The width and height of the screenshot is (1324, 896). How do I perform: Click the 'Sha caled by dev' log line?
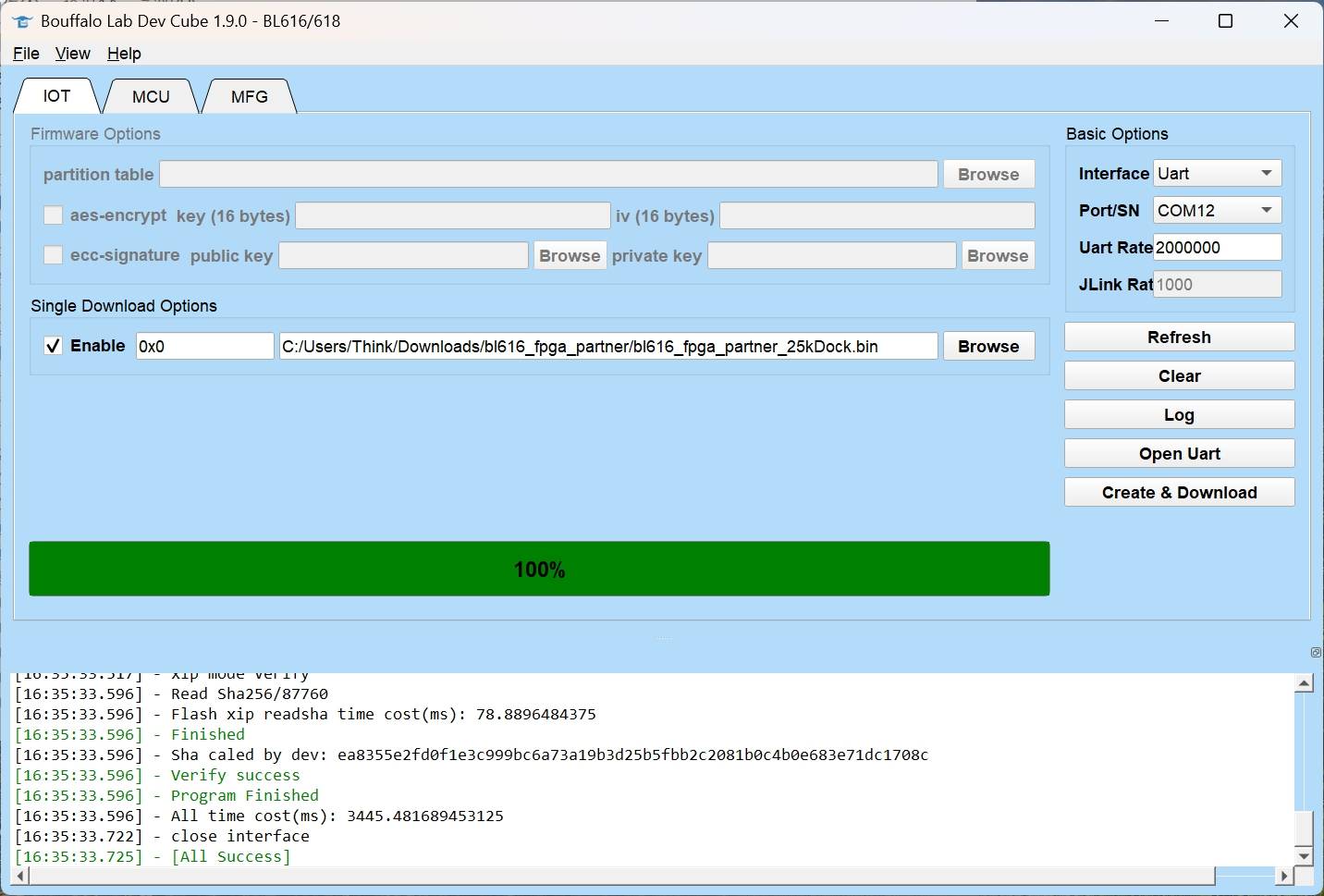(x=472, y=755)
